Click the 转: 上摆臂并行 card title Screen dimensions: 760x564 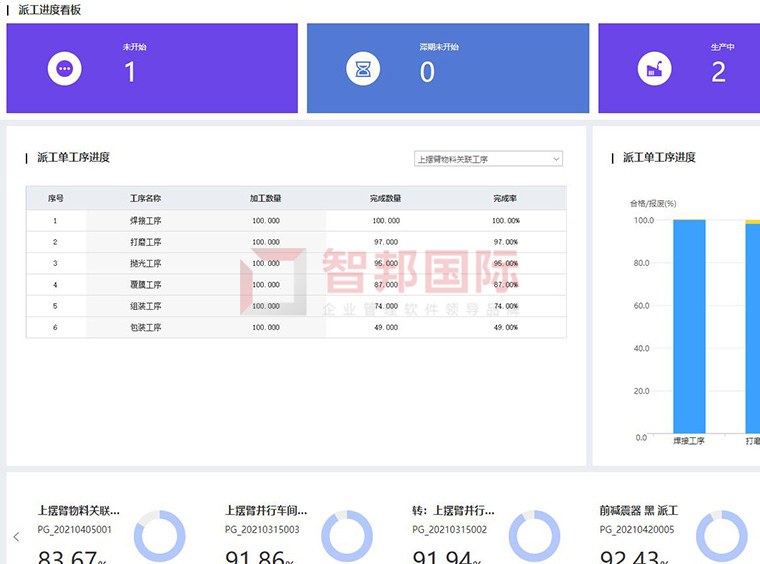coord(453,510)
